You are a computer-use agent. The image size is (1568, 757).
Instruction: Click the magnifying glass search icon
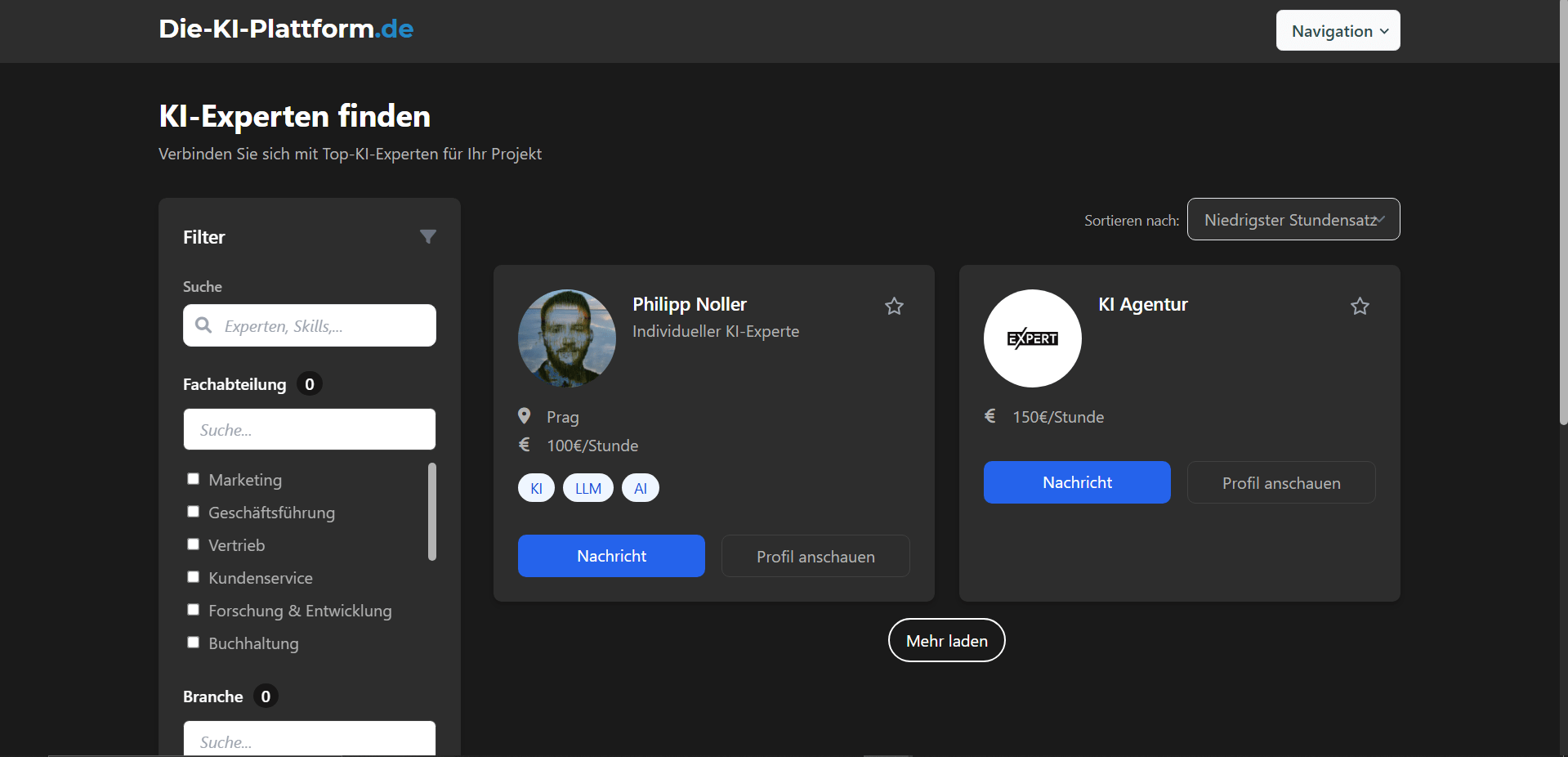coord(203,325)
